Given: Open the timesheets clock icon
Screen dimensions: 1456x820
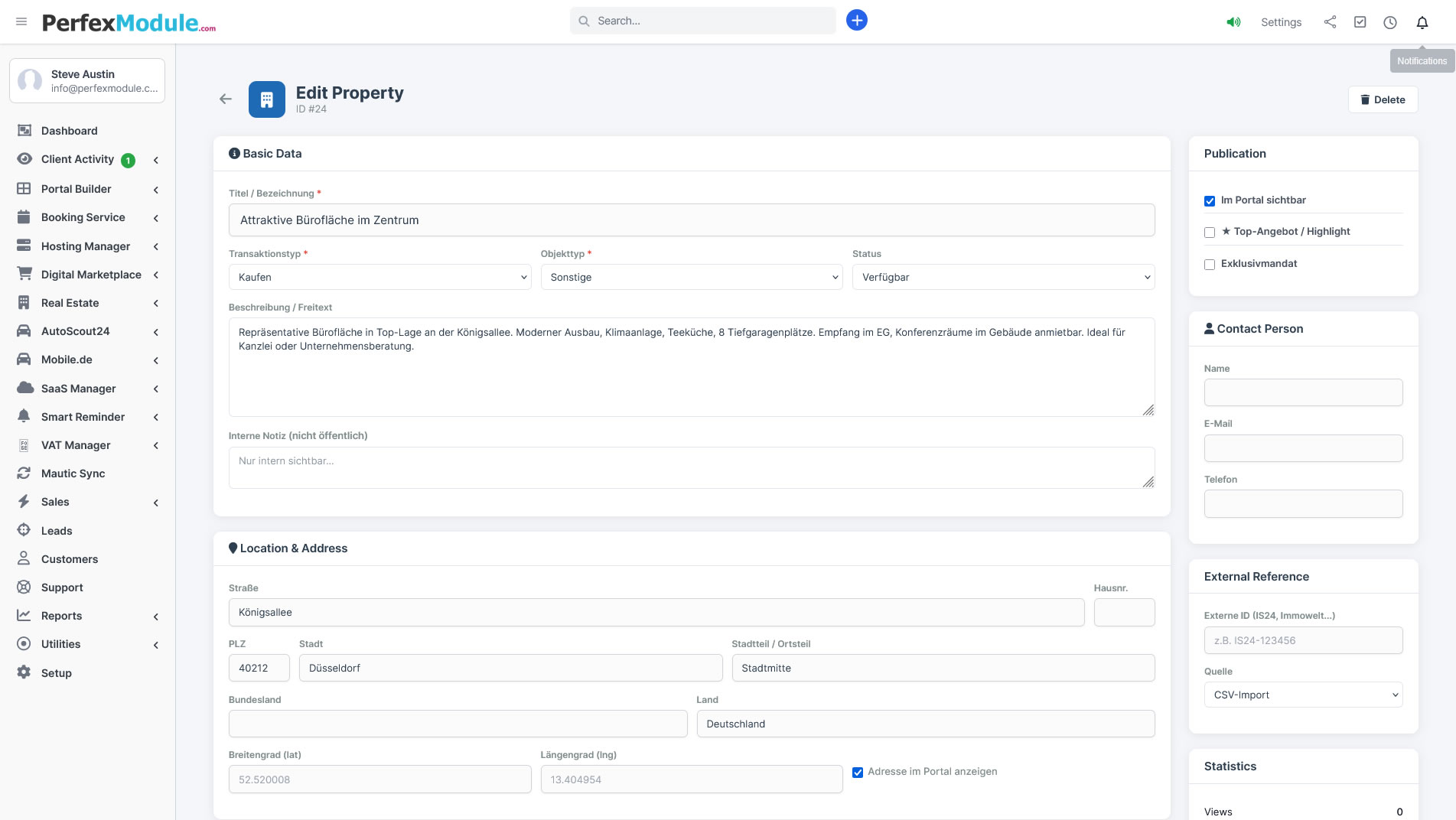Looking at the screenshot, I should pyautogui.click(x=1390, y=22).
